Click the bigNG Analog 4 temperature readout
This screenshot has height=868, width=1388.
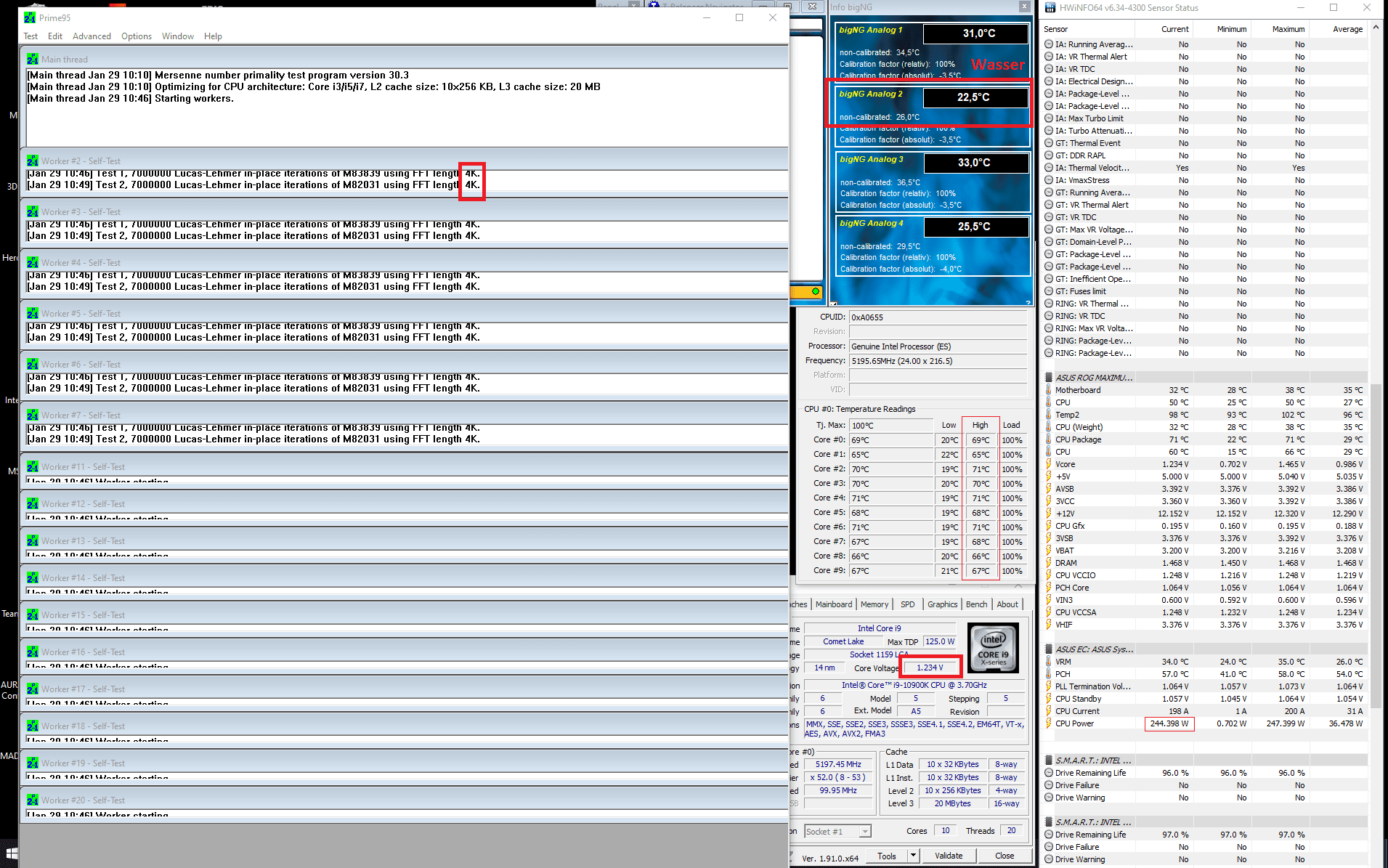click(975, 227)
